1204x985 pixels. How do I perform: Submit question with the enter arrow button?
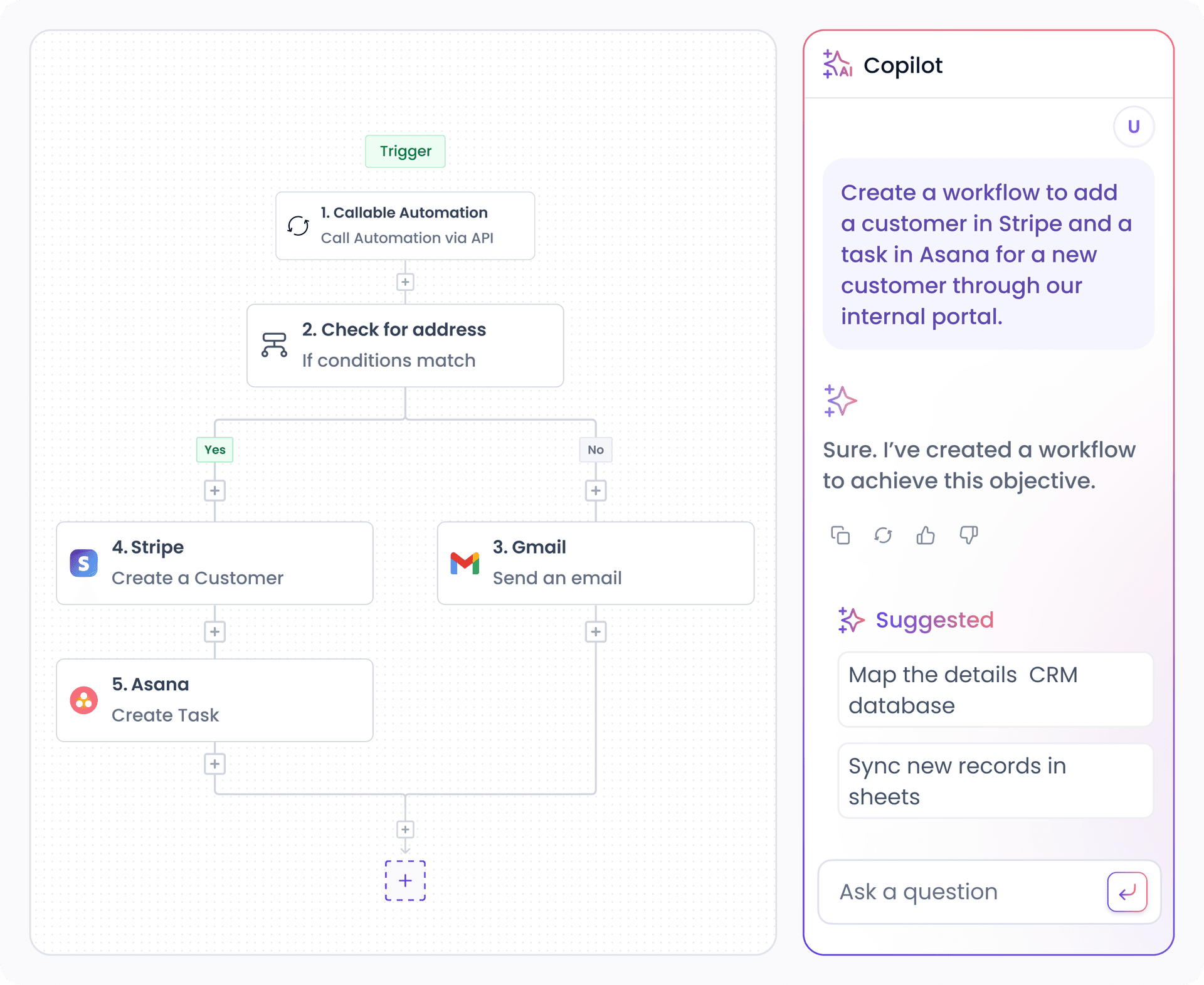coord(1127,892)
